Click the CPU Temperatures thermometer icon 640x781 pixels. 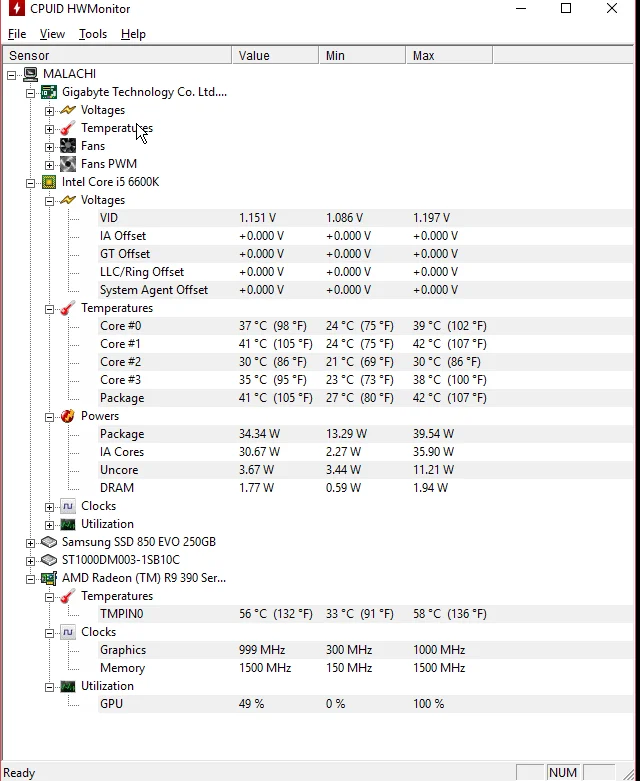(x=68, y=308)
